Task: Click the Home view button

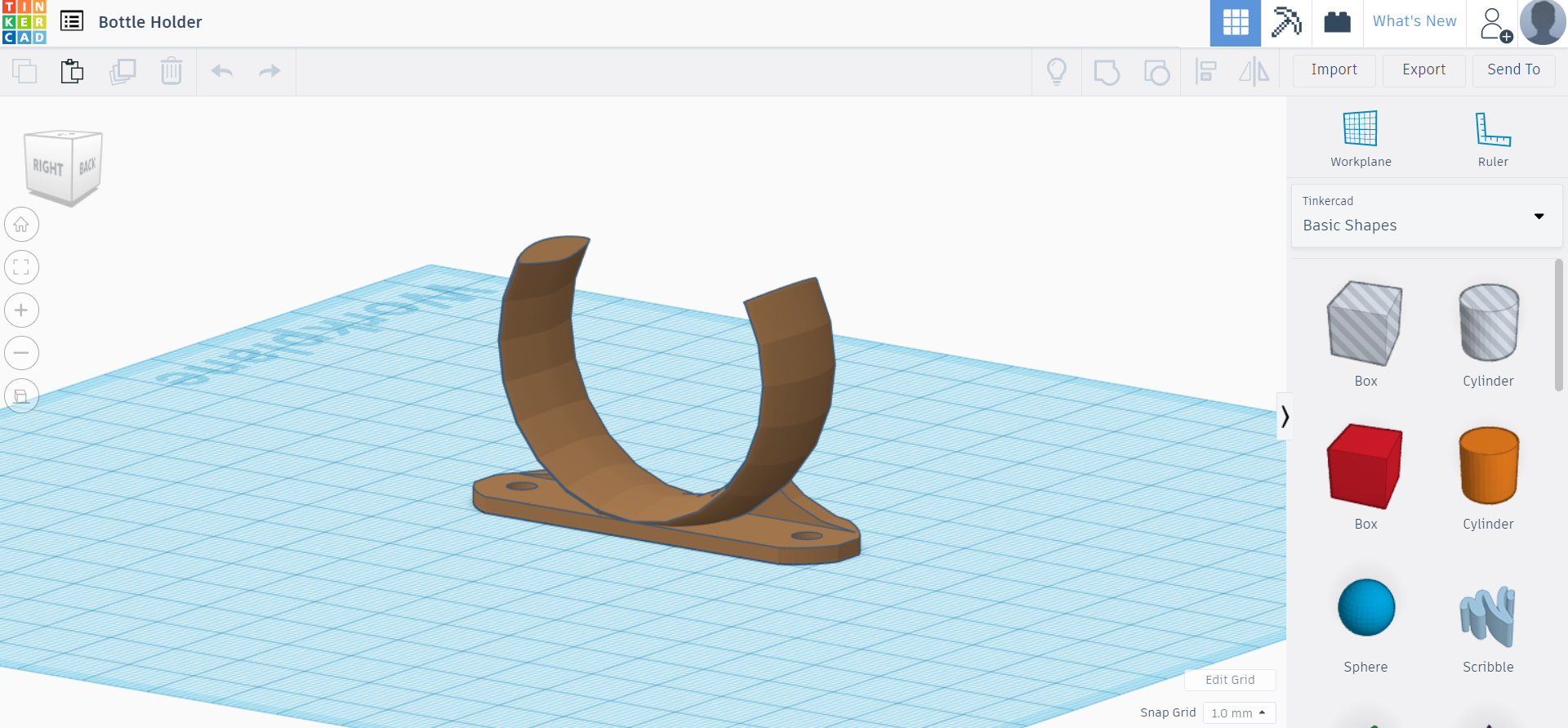Action: (x=22, y=225)
